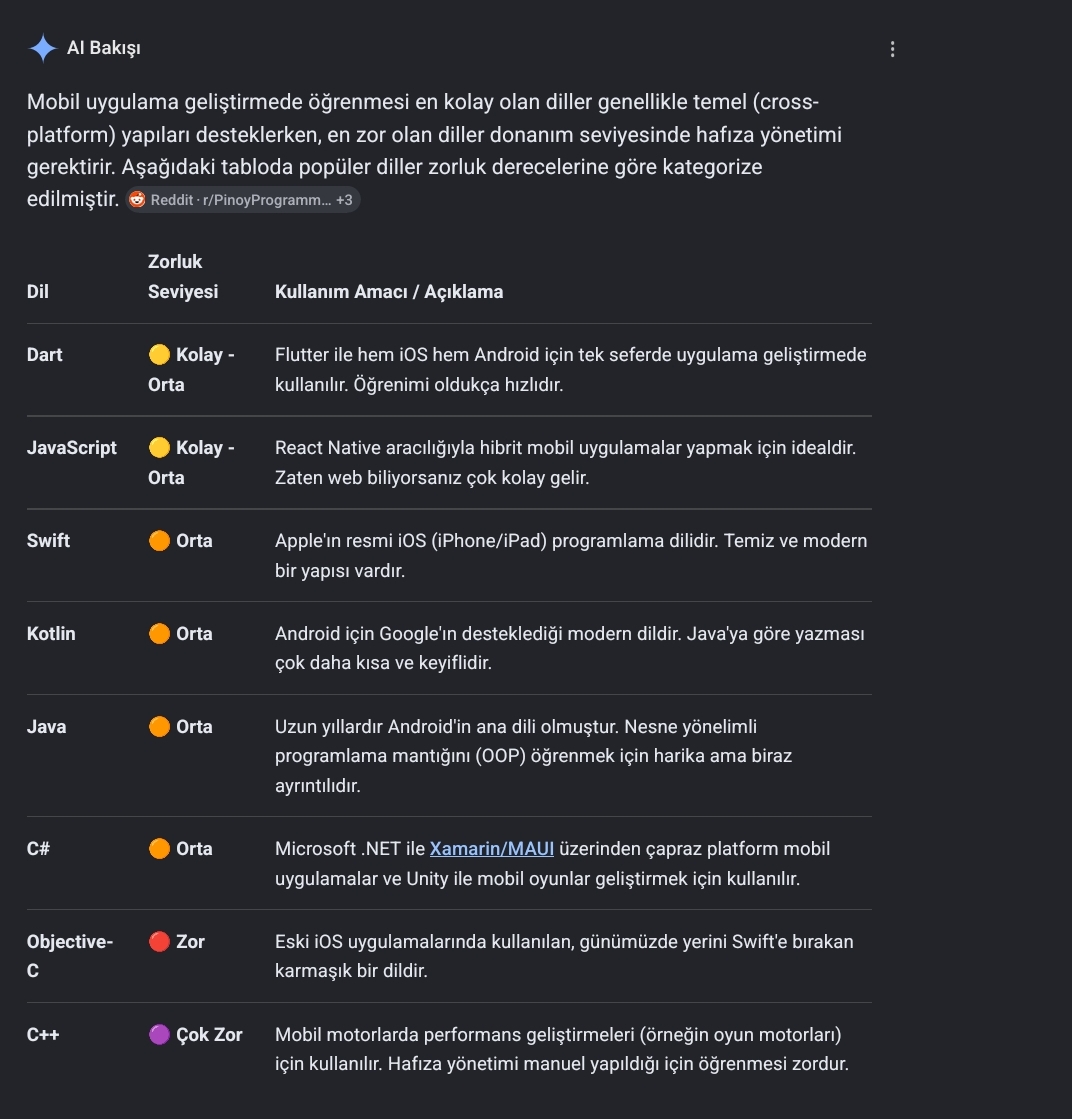This screenshot has width=1072, height=1119.
Task: Click the AI Bakışı sparkle icon
Action: pos(43,49)
